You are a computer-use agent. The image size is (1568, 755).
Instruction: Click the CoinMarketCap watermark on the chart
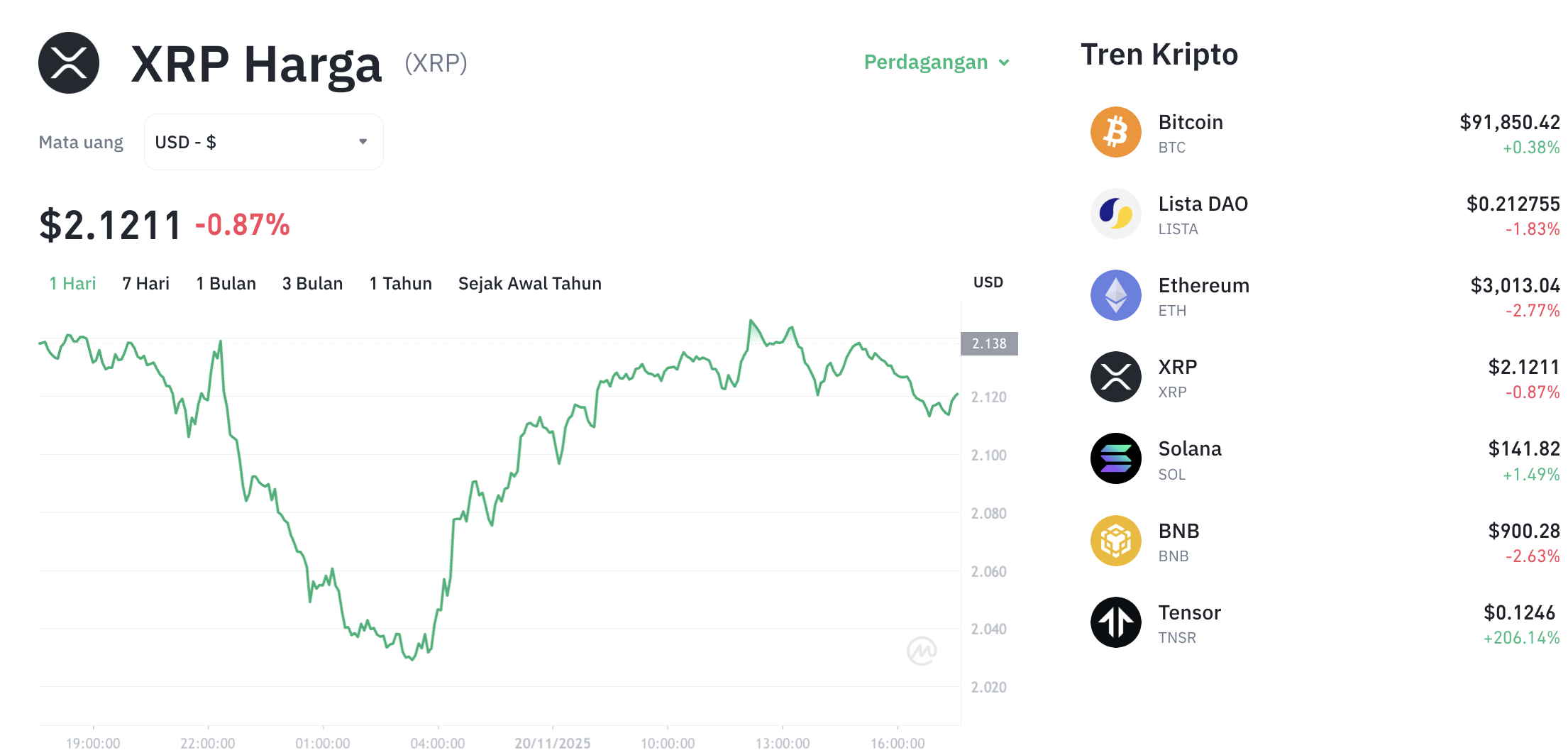coord(923,650)
